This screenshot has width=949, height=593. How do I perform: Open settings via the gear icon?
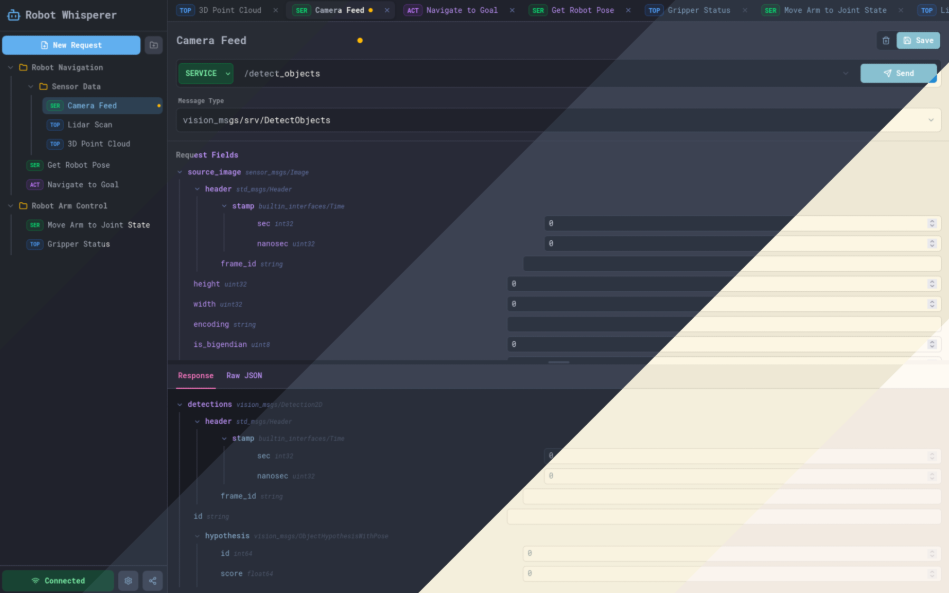(x=128, y=580)
